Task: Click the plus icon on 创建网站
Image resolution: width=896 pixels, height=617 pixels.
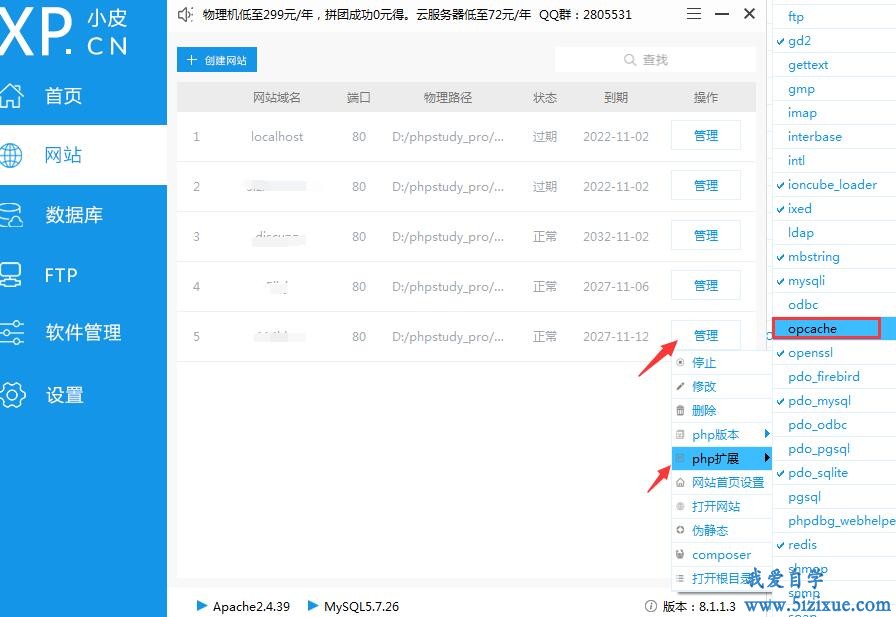Action: click(191, 60)
